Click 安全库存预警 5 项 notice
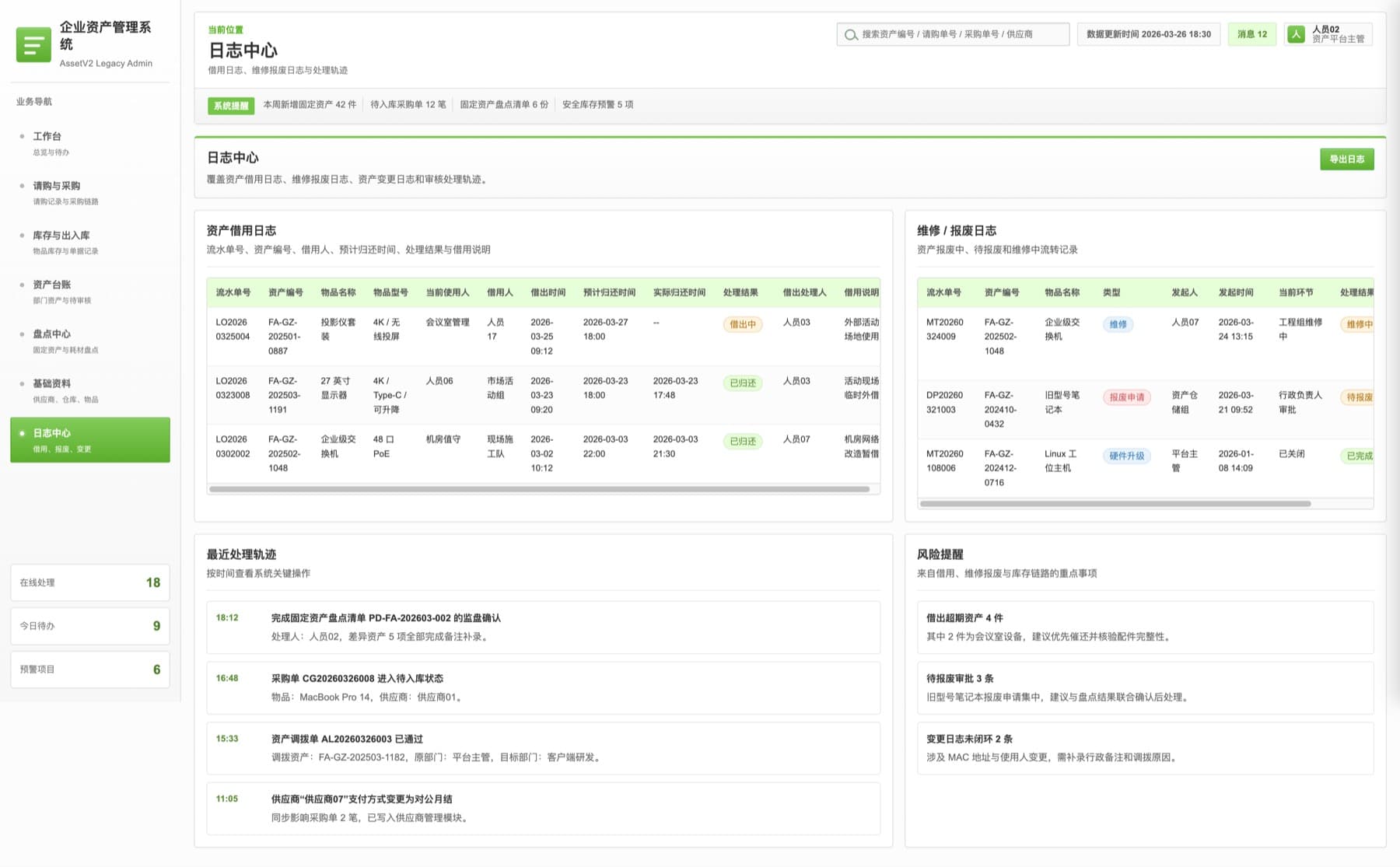Screen dimensions: 1400x867 pyautogui.click(x=597, y=105)
